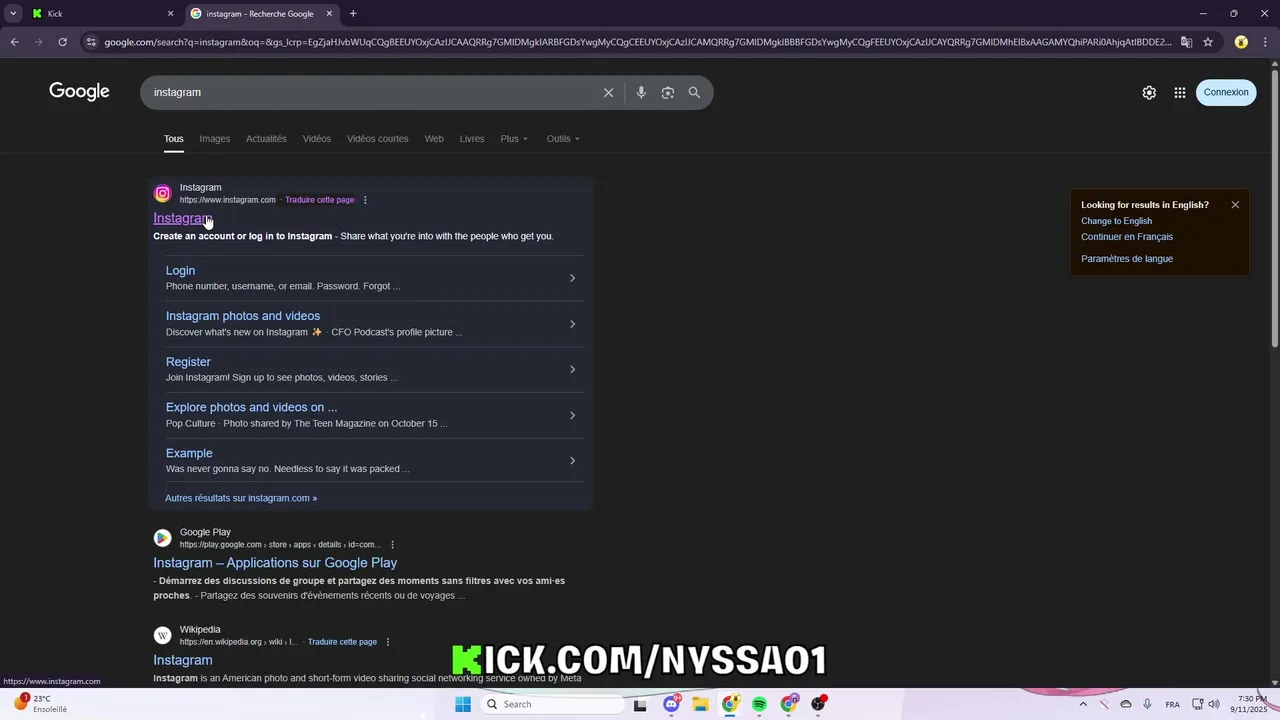1280x720 pixels.
Task: Go back to the previous page
Action: coord(14,42)
